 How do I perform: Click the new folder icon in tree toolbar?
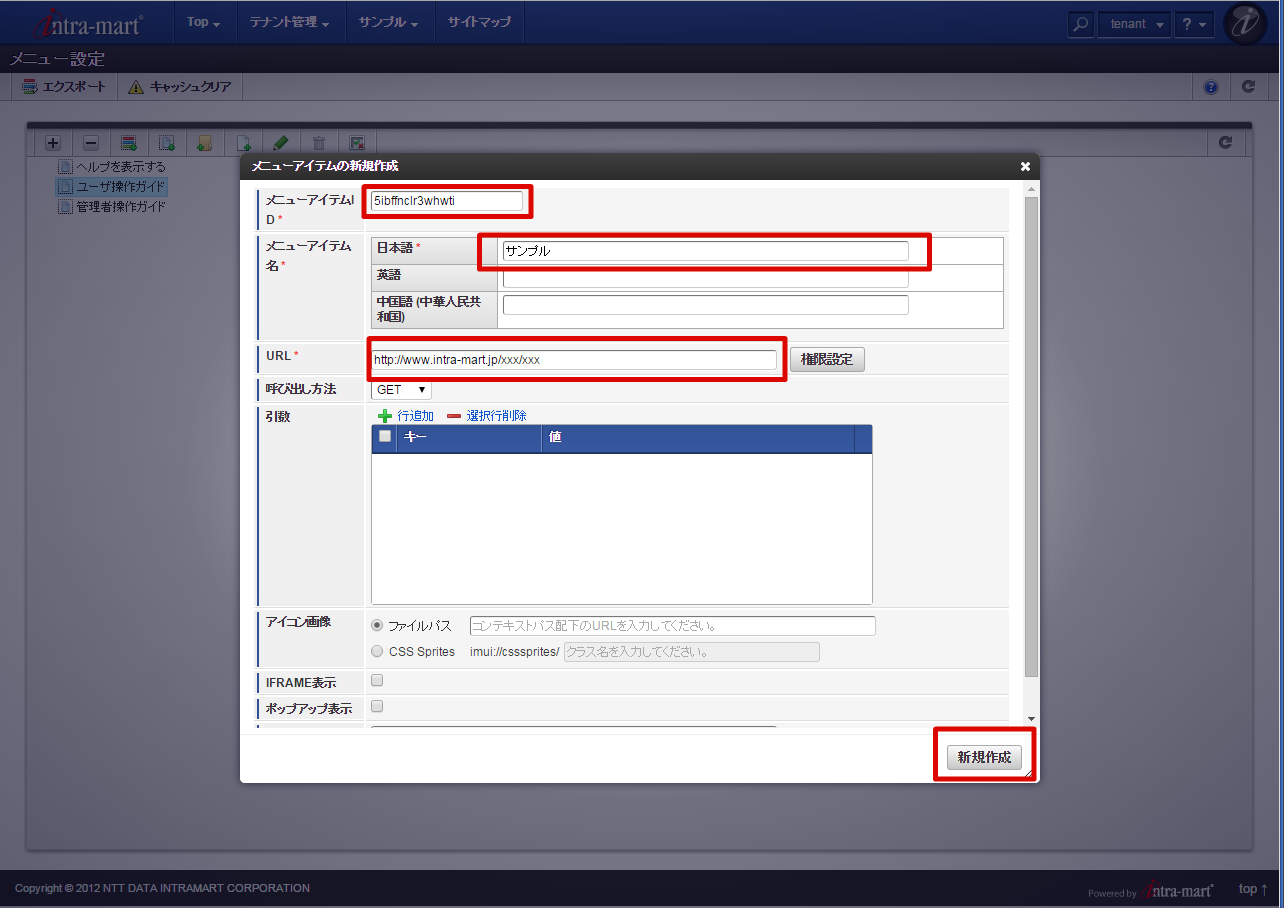(x=204, y=143)
